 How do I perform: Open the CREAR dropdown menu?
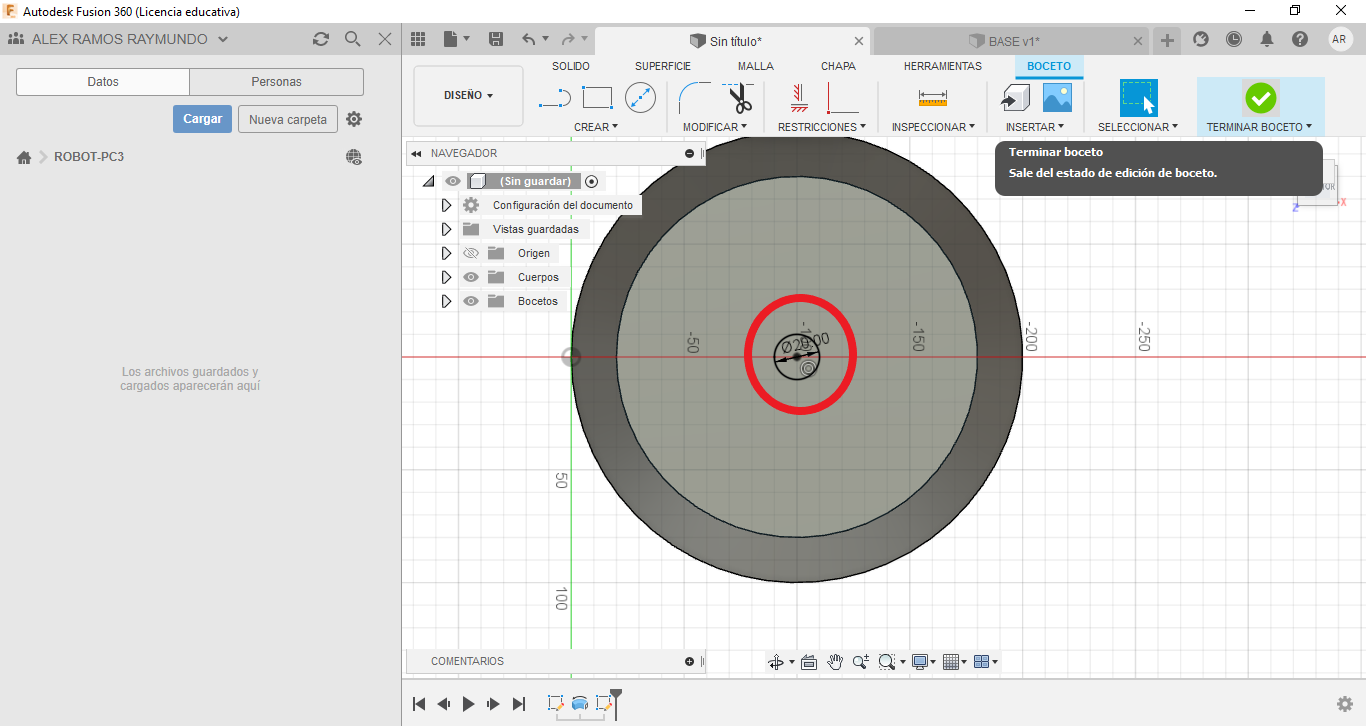596,127
